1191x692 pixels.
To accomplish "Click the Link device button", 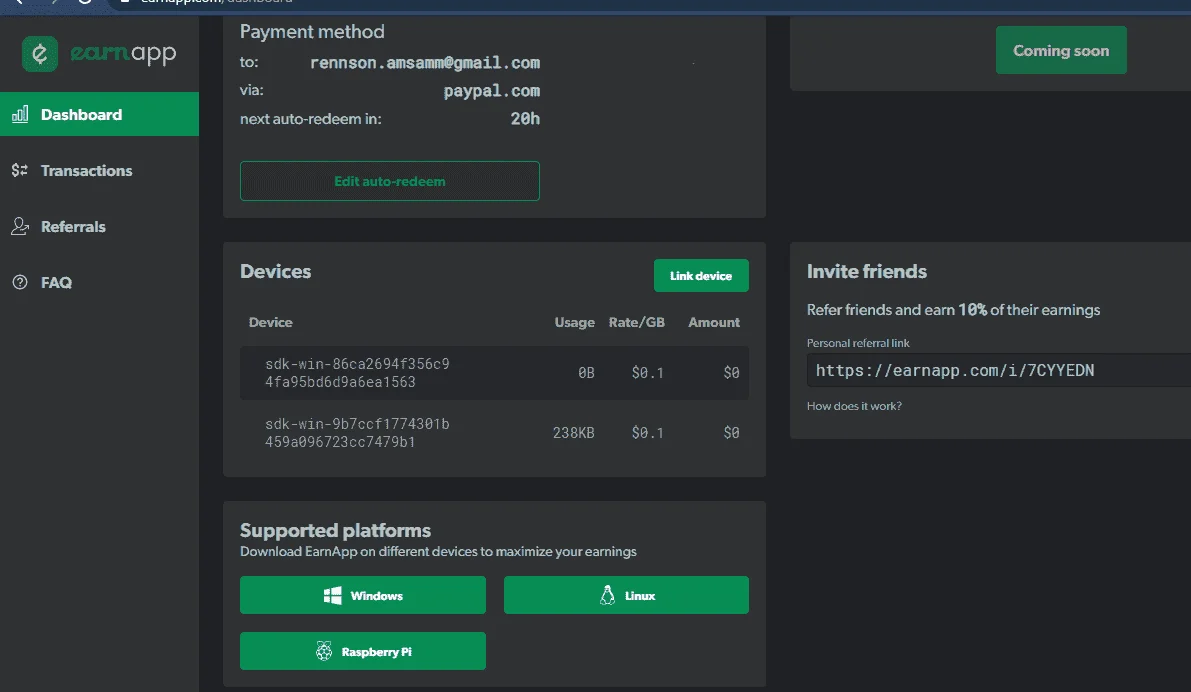I will [x=701, y=276].
